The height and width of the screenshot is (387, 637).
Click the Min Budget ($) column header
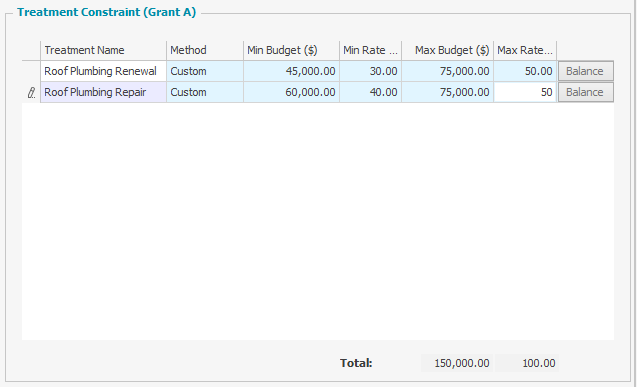pos(291,50)
